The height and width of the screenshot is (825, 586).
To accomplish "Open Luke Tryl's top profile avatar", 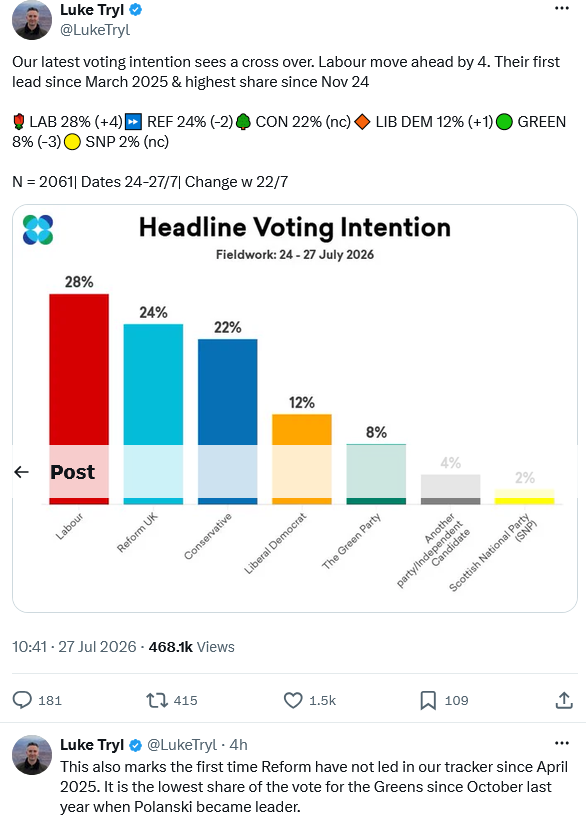I will [32, 20].
